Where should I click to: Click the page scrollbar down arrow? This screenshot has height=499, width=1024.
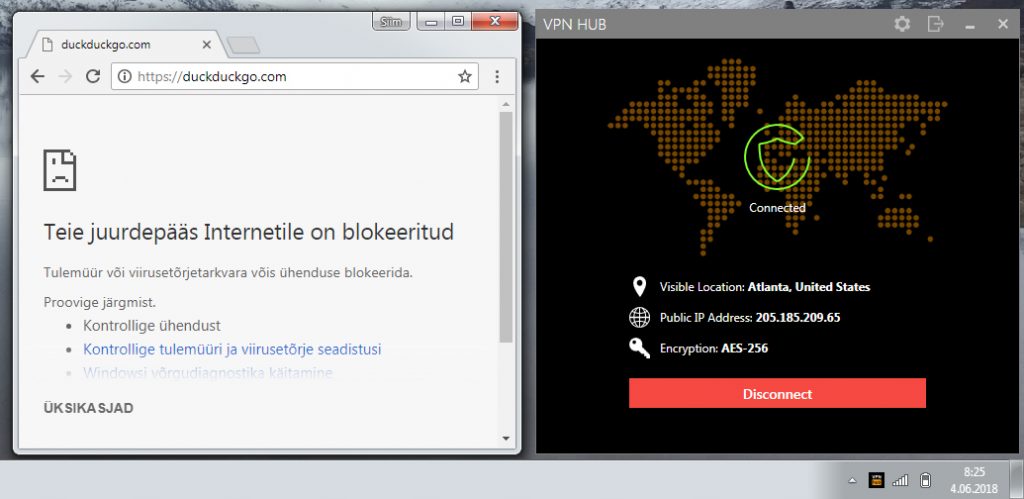tap(506, 438)
